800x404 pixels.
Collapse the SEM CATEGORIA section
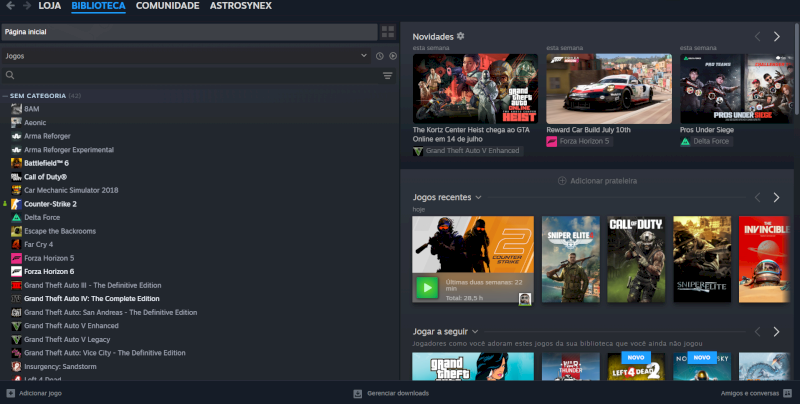pos(5,96)
